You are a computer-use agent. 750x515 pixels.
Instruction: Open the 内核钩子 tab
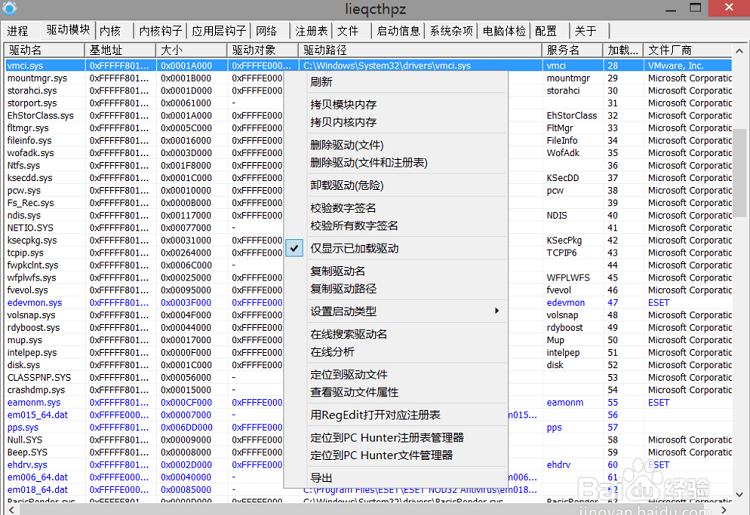click(158, 31)
